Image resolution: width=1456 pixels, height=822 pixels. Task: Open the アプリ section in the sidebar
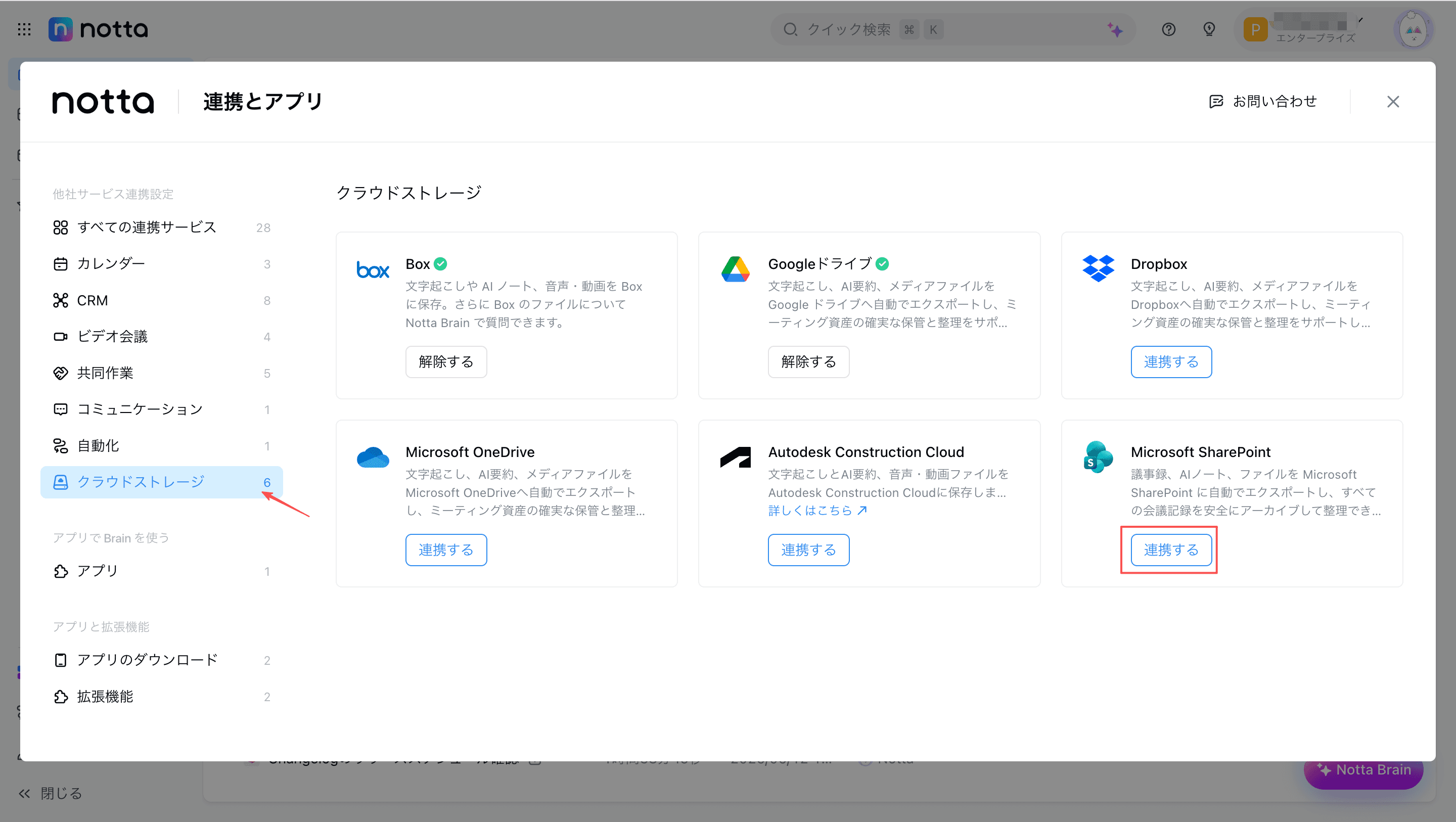[162, 572]
